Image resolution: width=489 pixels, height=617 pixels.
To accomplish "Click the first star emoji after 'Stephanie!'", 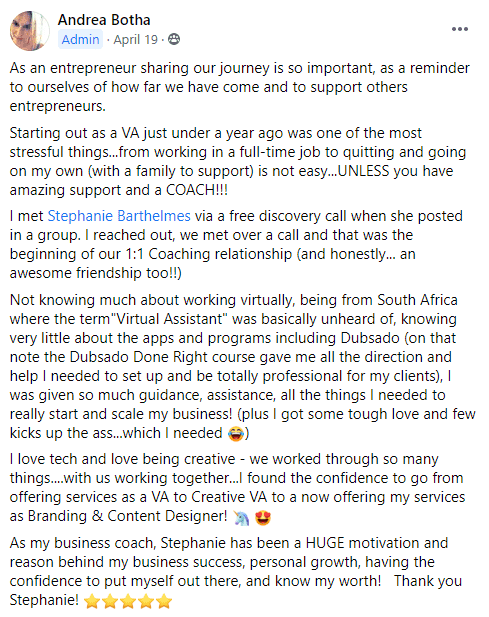I will (92, 601).
